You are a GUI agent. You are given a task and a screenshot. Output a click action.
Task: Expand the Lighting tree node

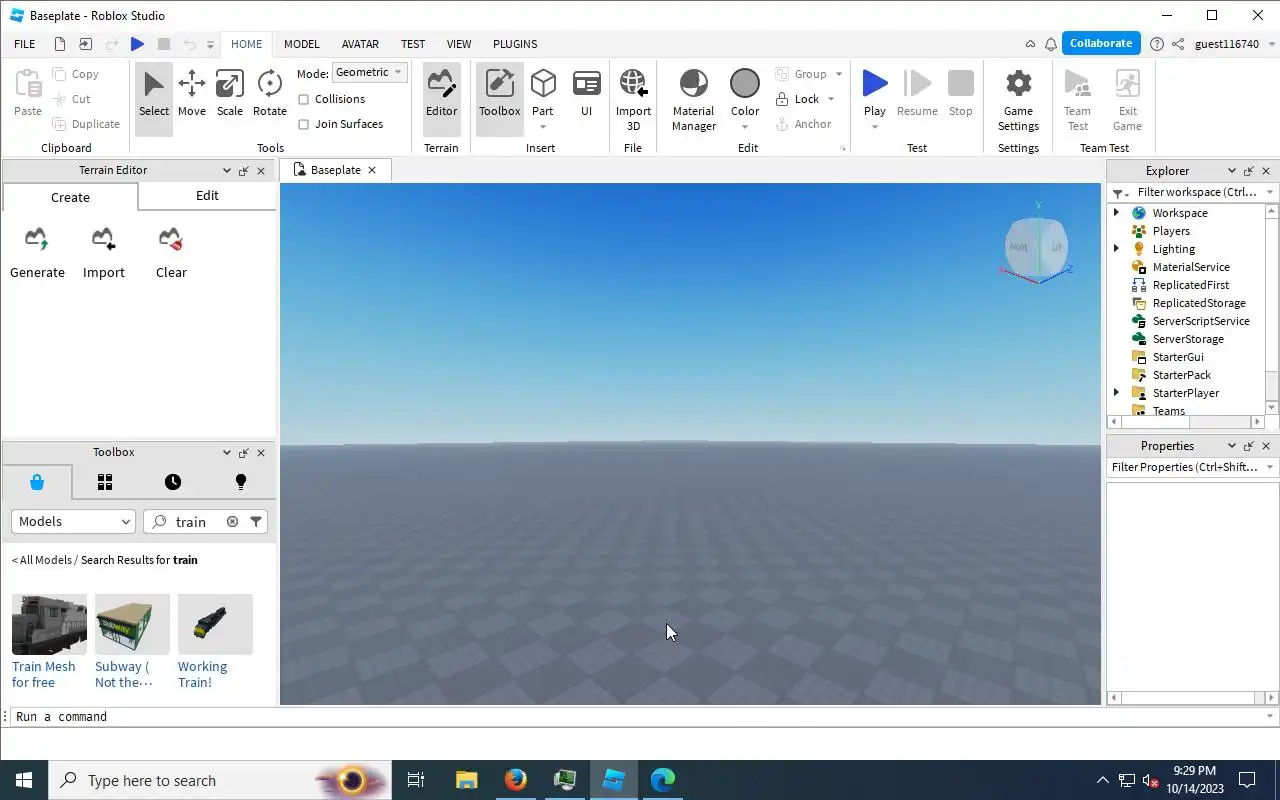[x=1116, y=249]
